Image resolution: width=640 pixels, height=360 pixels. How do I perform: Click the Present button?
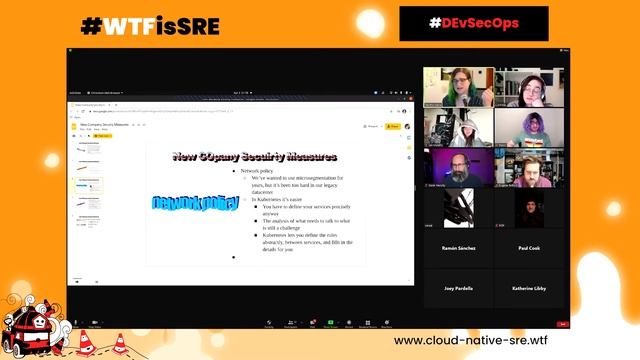click(x=371, y=127)
